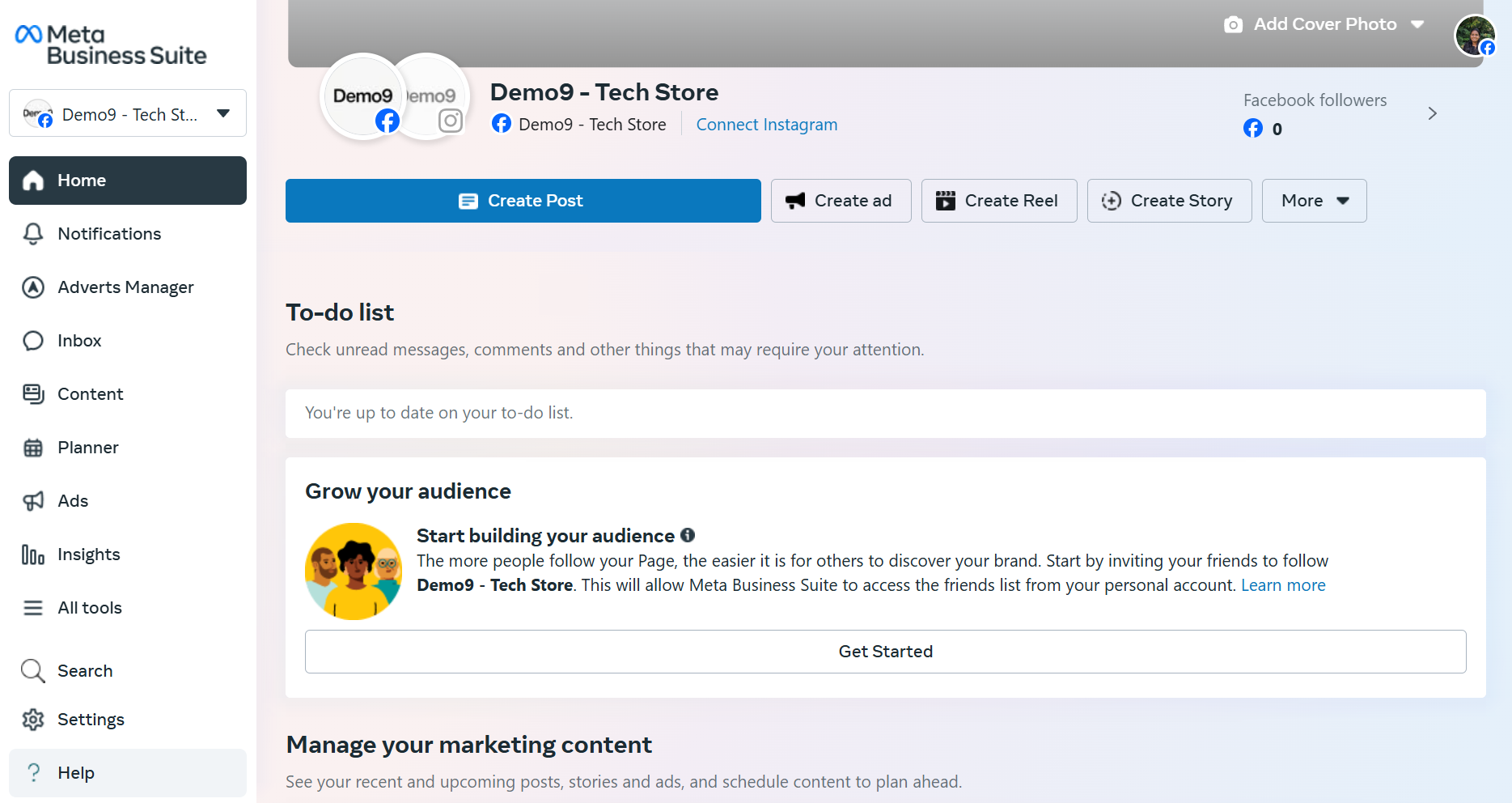Open the Add Cover Photo dropdown
This screenshot has width=1512, height=803.
1324,24
